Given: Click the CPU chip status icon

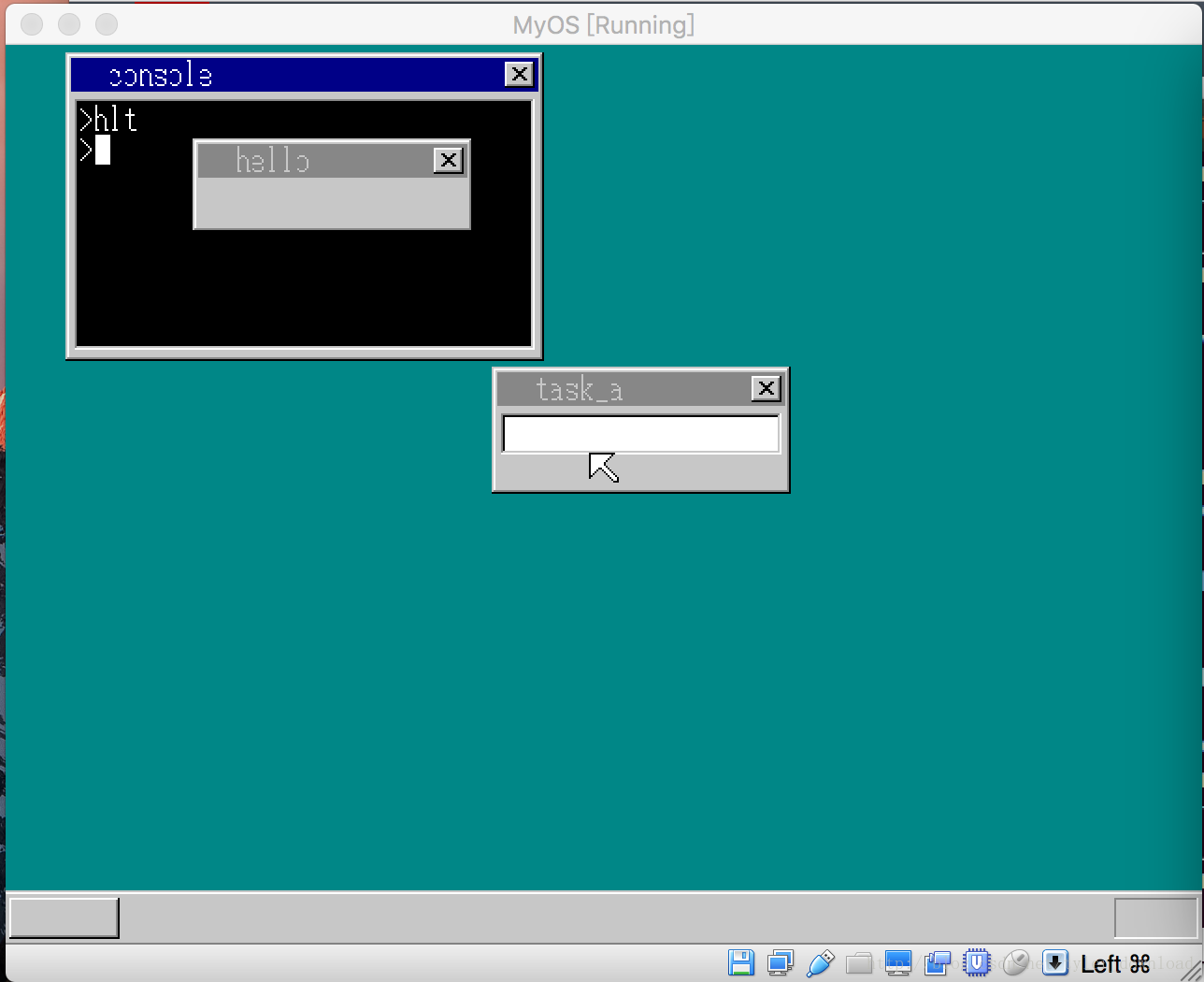Looking at the screenshot, I should pos(977,962).
